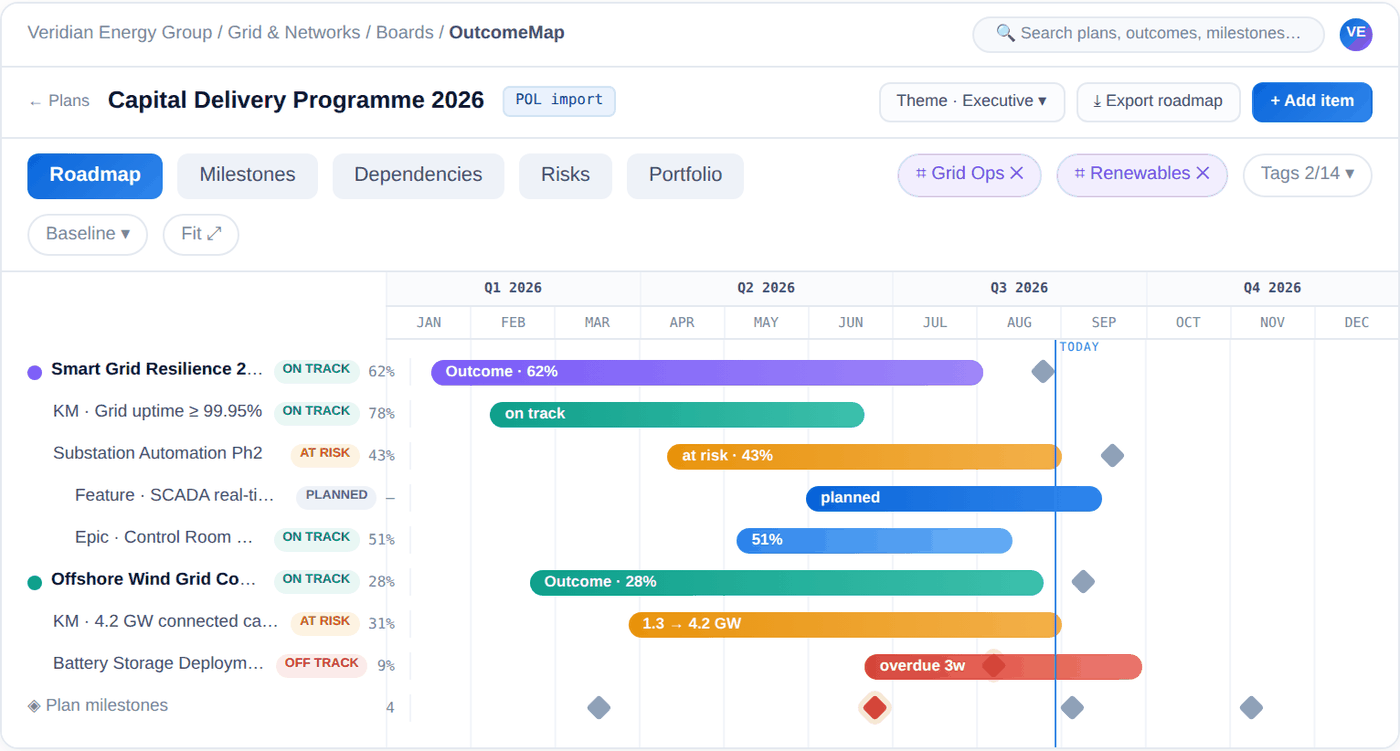The width and height of the screenshot is (1400, 751).
Task: Click the POL import badge
Action: [559, 100]
